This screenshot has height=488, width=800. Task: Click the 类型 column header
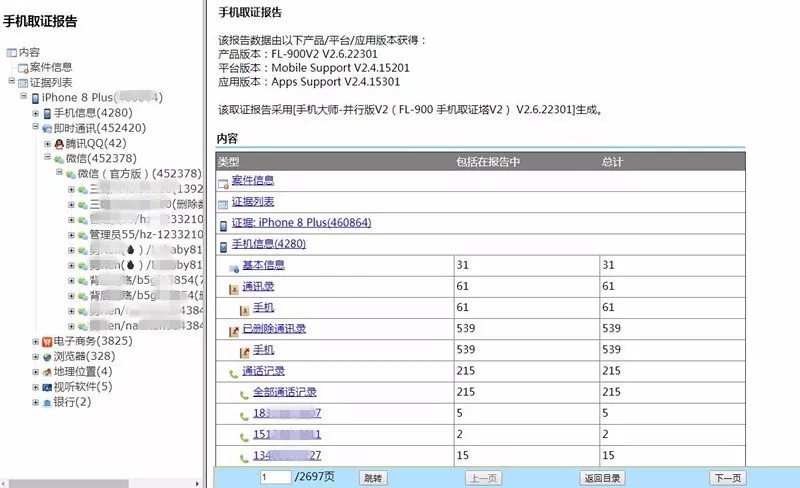228,162
